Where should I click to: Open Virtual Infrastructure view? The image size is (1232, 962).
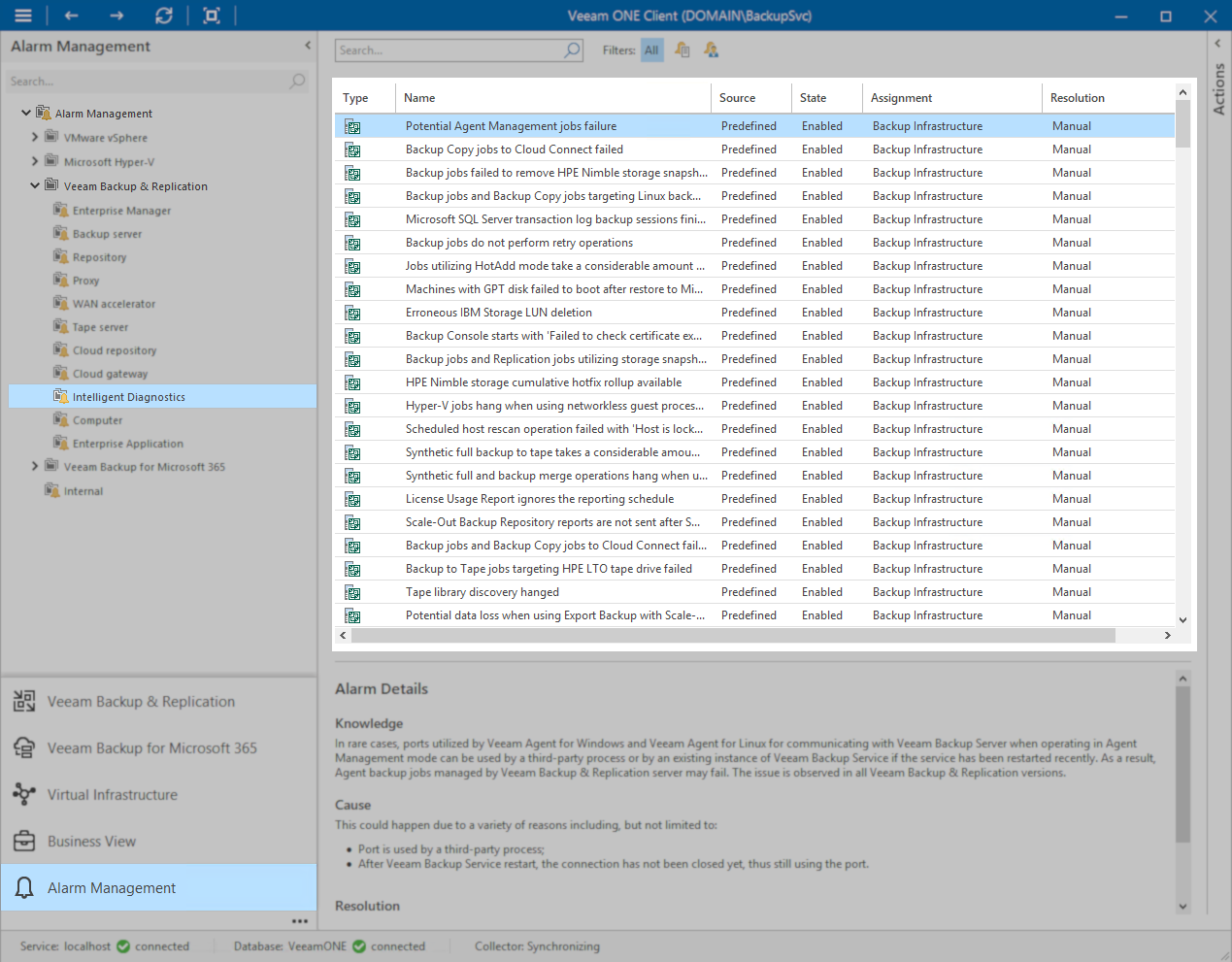point(159,794)
